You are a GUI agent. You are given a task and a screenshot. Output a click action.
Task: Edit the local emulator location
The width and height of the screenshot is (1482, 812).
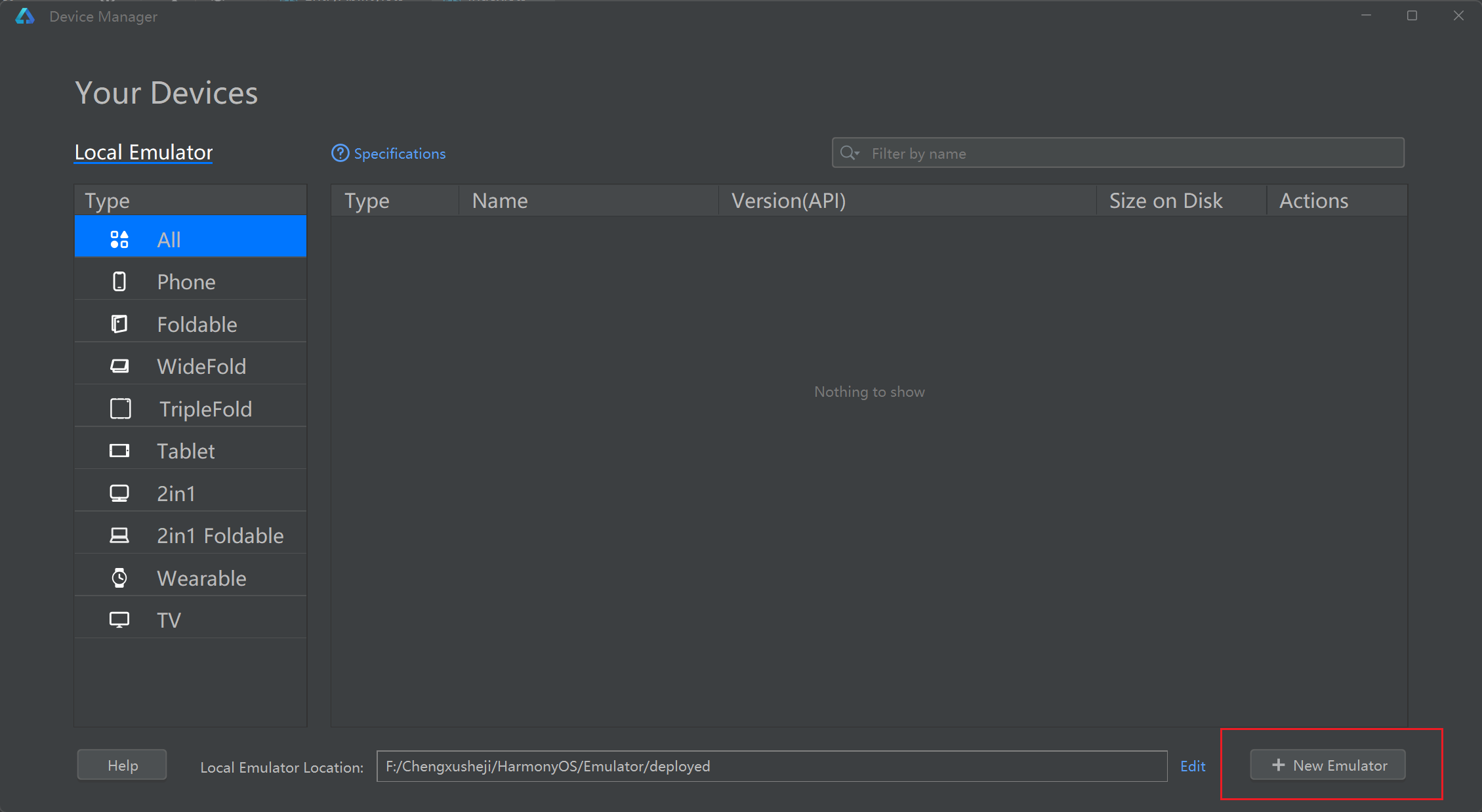pyautogui.click(x=1193, y=766)
